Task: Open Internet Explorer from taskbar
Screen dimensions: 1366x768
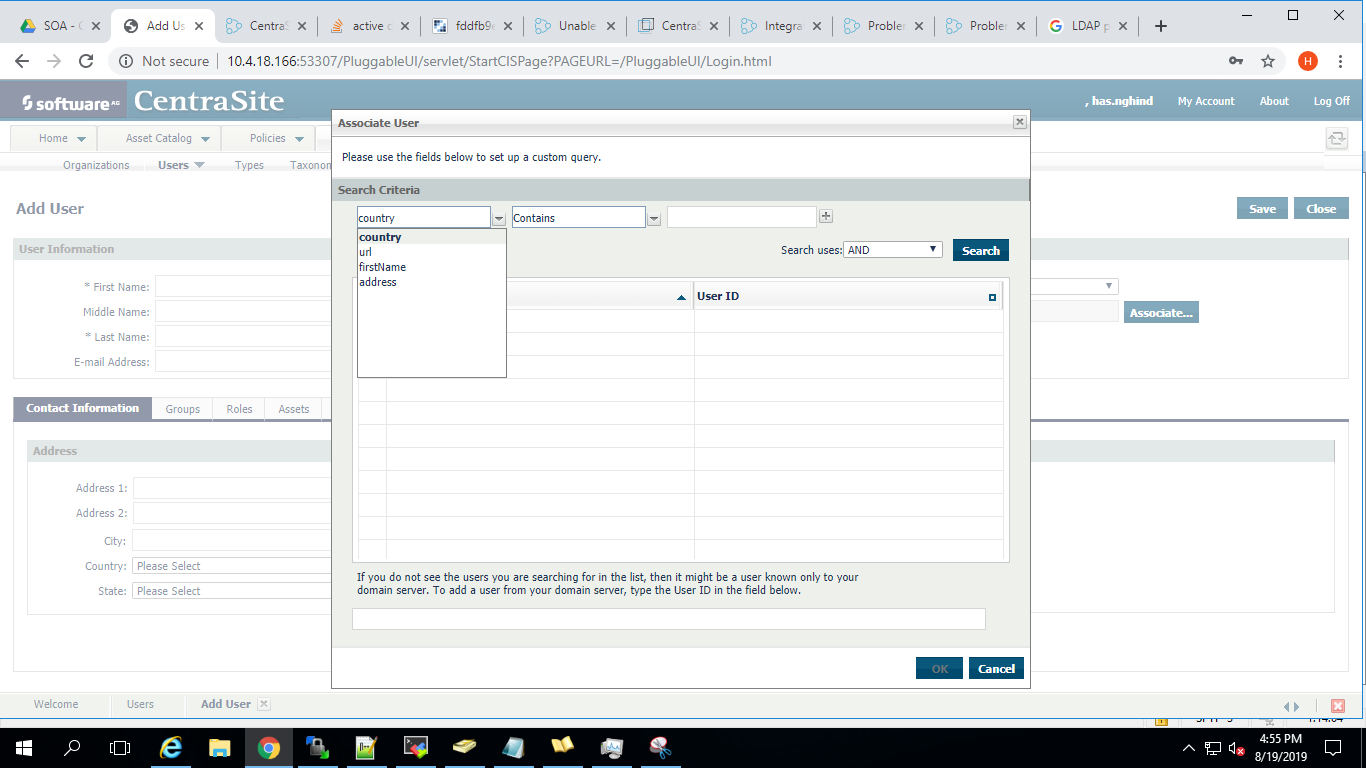Action: [x=171, y=747]
